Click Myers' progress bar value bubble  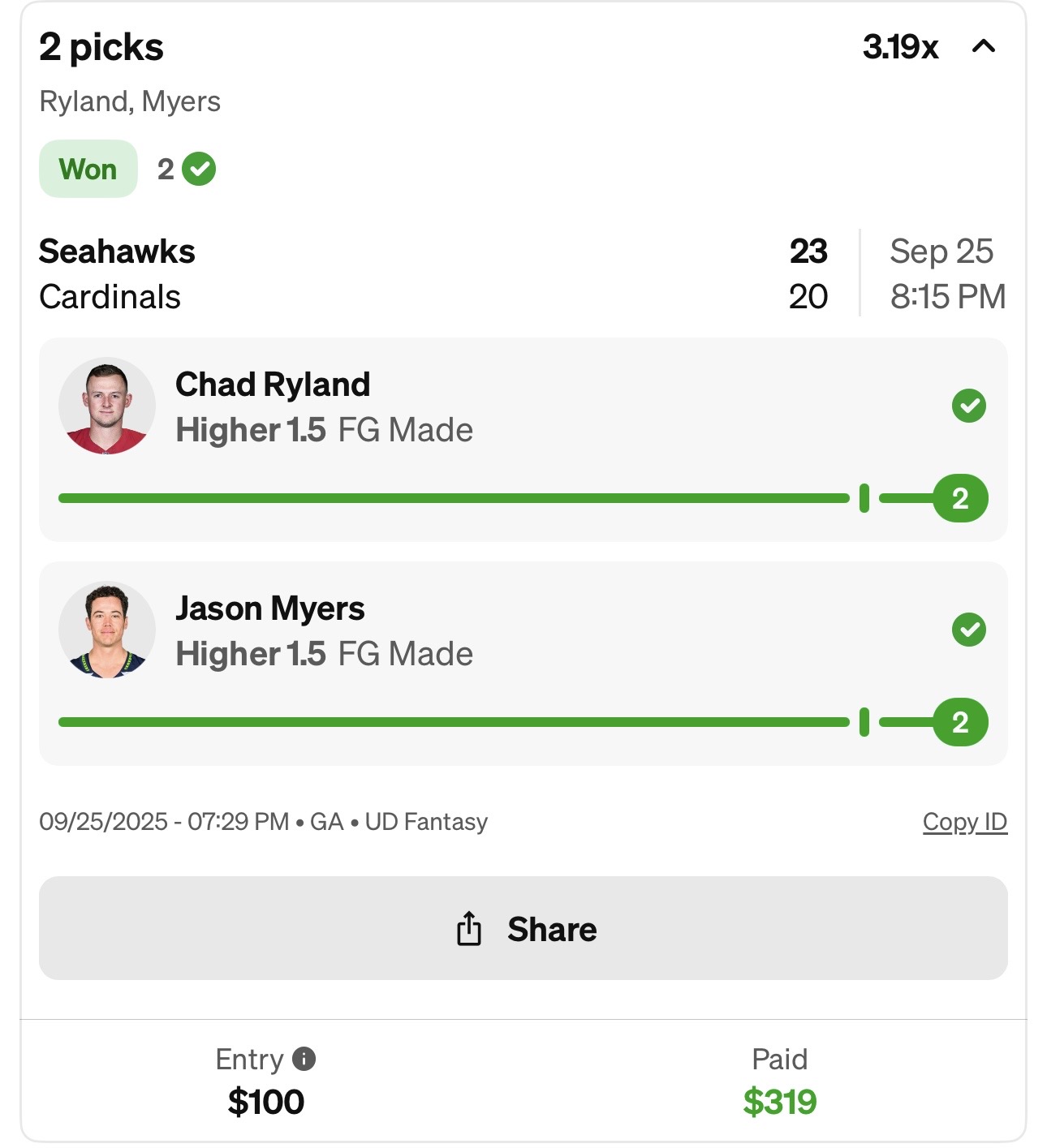coord(959,722)
